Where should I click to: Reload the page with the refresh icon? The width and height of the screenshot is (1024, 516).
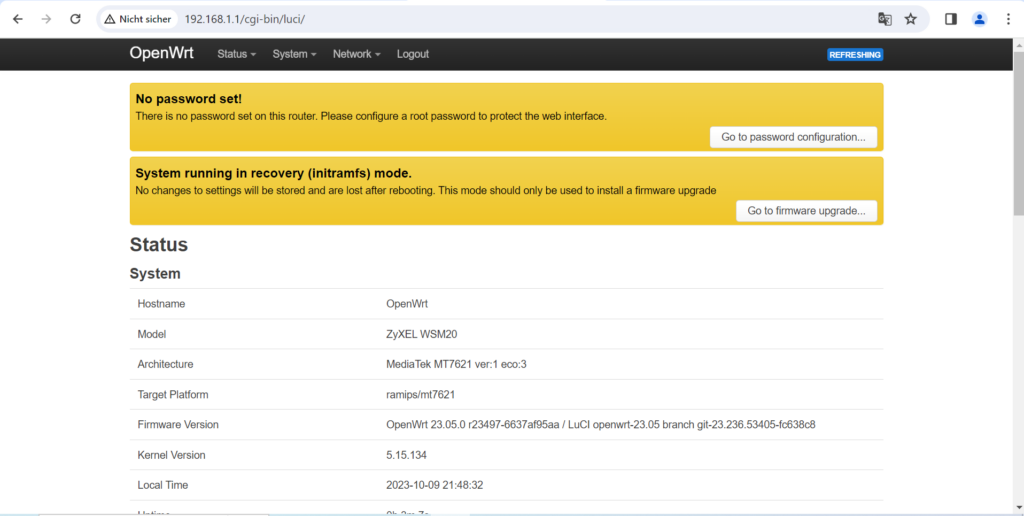(x=75, y=19)
